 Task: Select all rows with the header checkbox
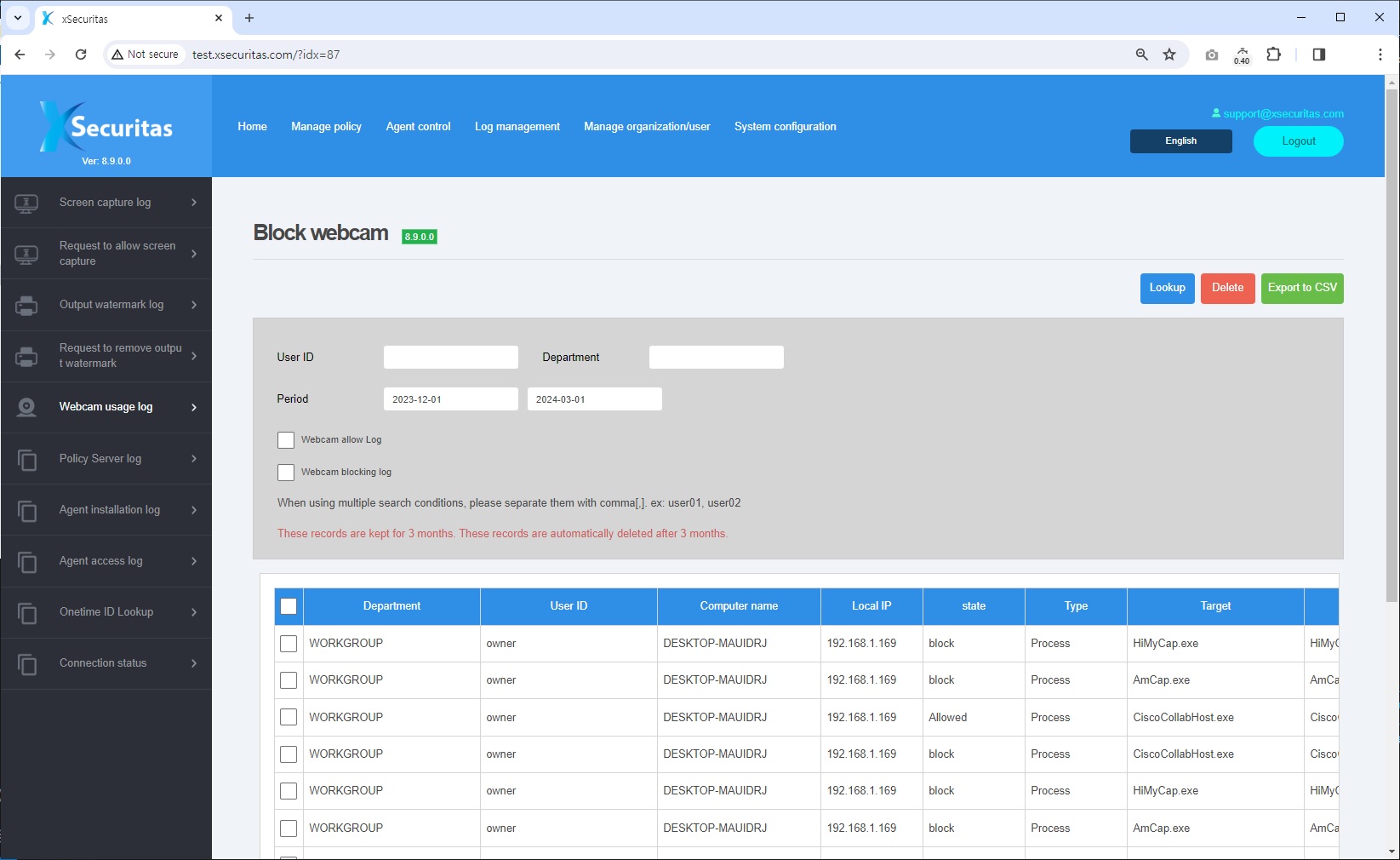point(289,606)
